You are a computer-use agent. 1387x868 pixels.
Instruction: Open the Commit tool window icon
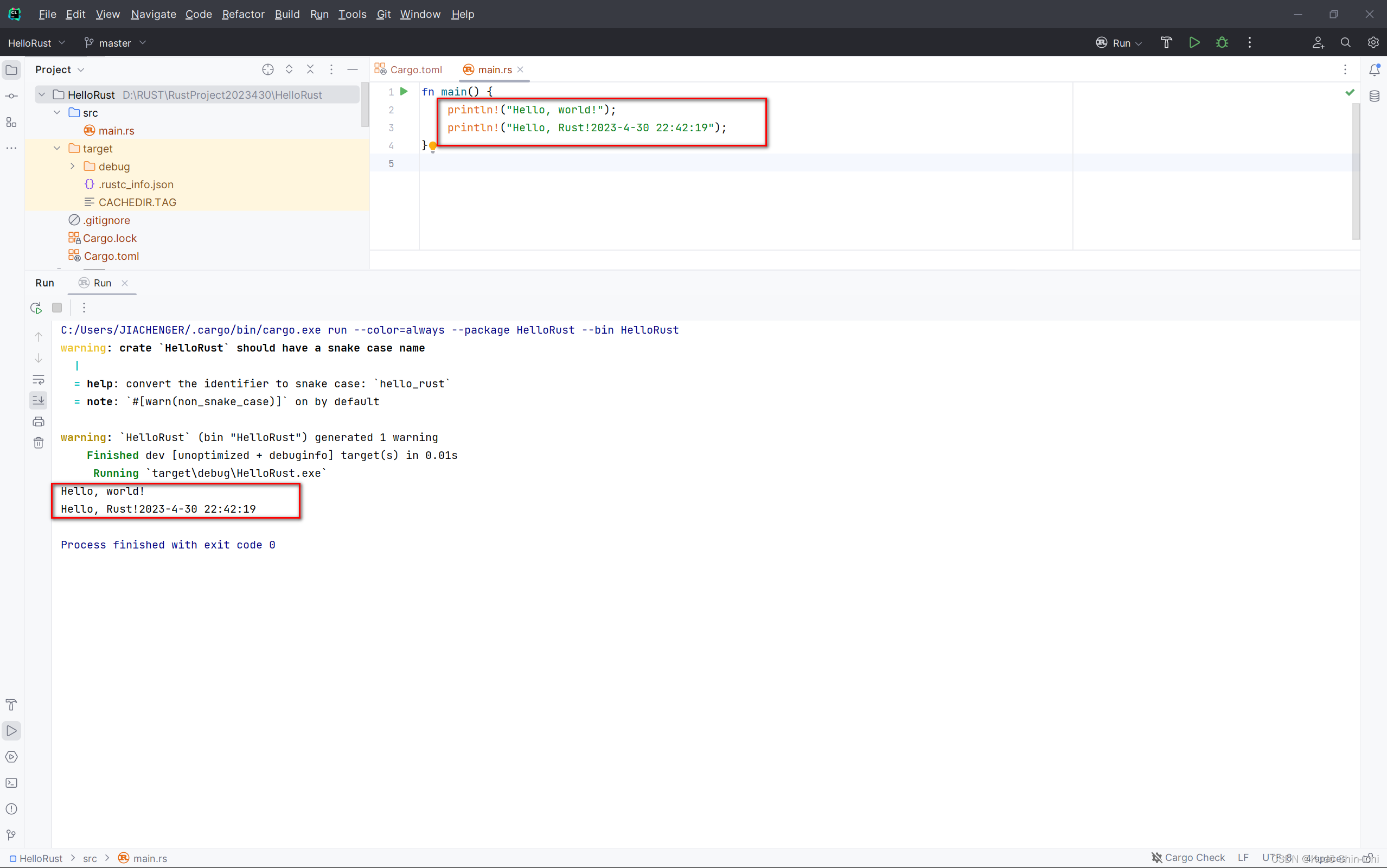pyautogui.click(x=11, y=96)
